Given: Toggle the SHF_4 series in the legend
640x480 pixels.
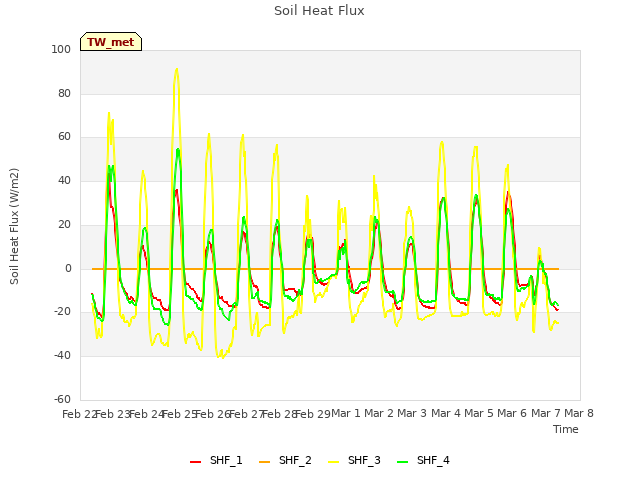Looking at the screenshot, I should point(423,460).
